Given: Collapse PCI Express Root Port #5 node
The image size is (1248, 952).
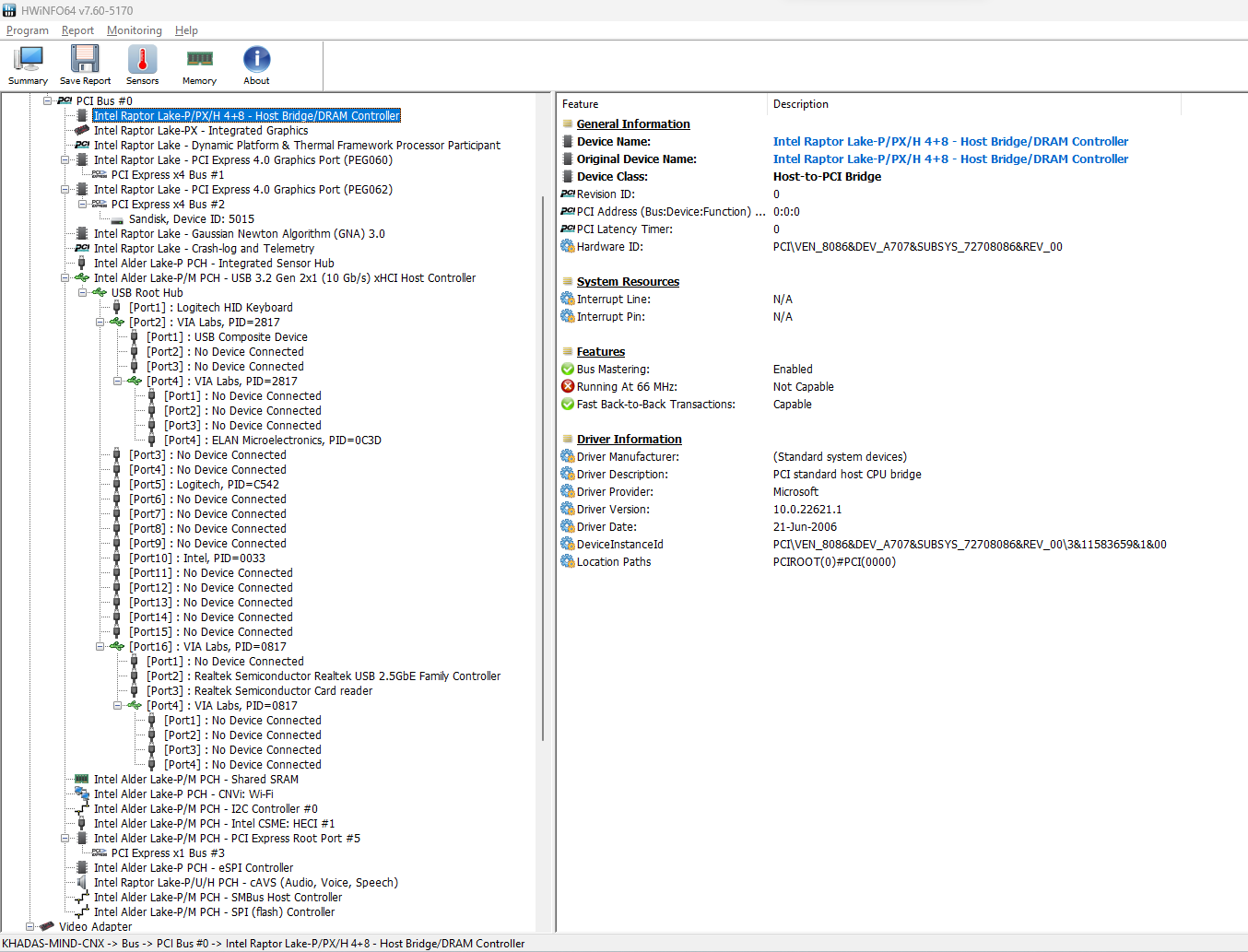Looking at the screenshot, I should [65, 839].
